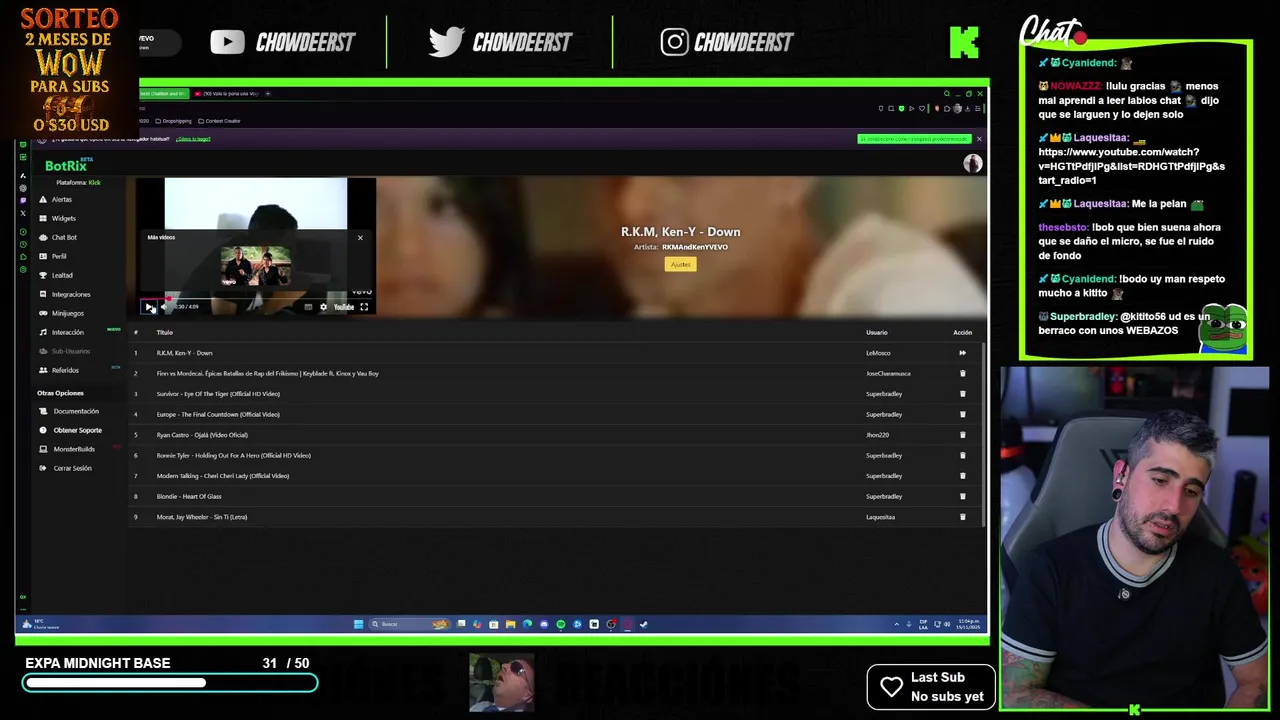Delete Ryan Castro - Ojalá from queue

(x=962, y=435)
